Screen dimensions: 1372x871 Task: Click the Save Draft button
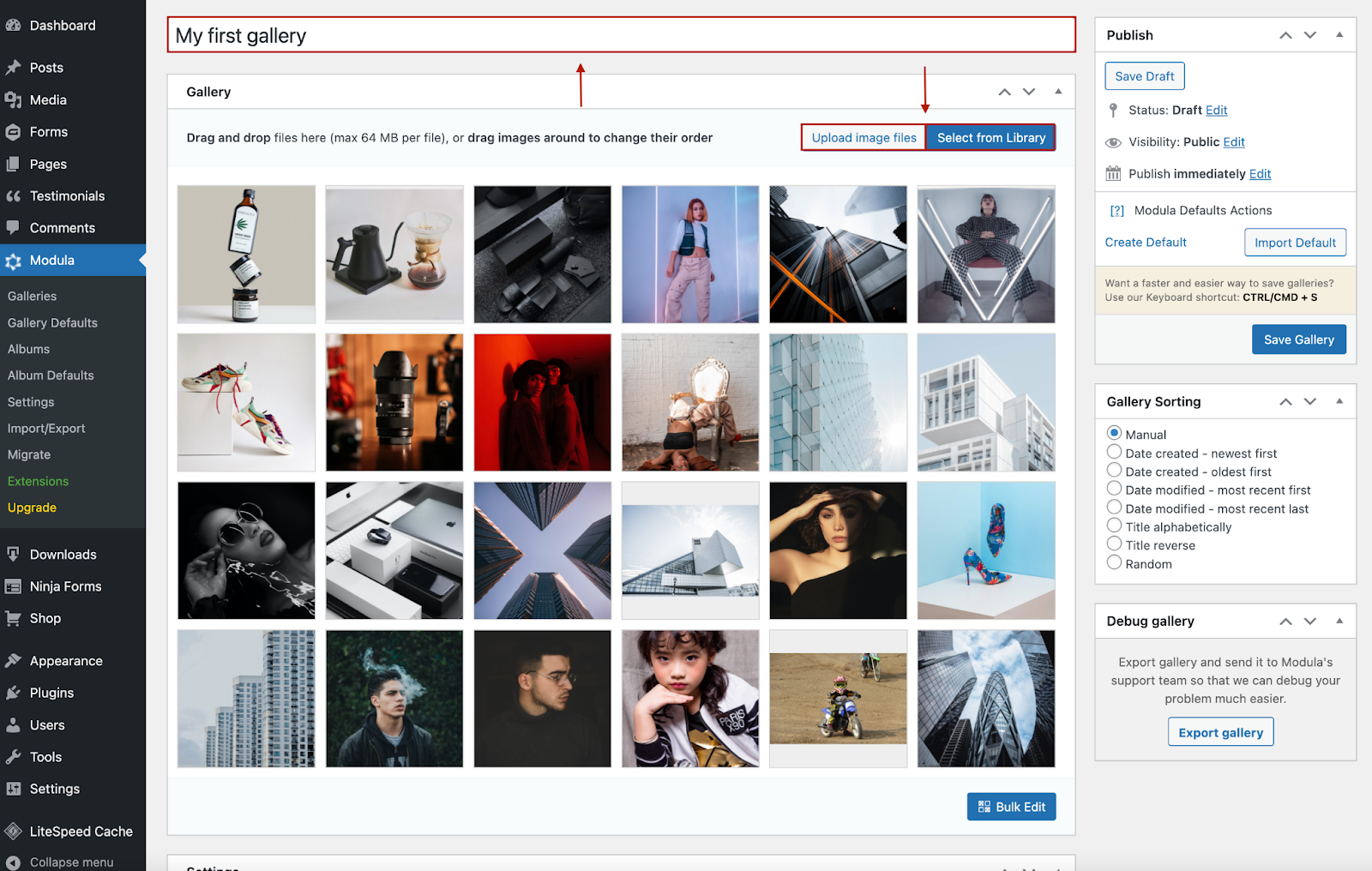click(x=1145, y=76)
